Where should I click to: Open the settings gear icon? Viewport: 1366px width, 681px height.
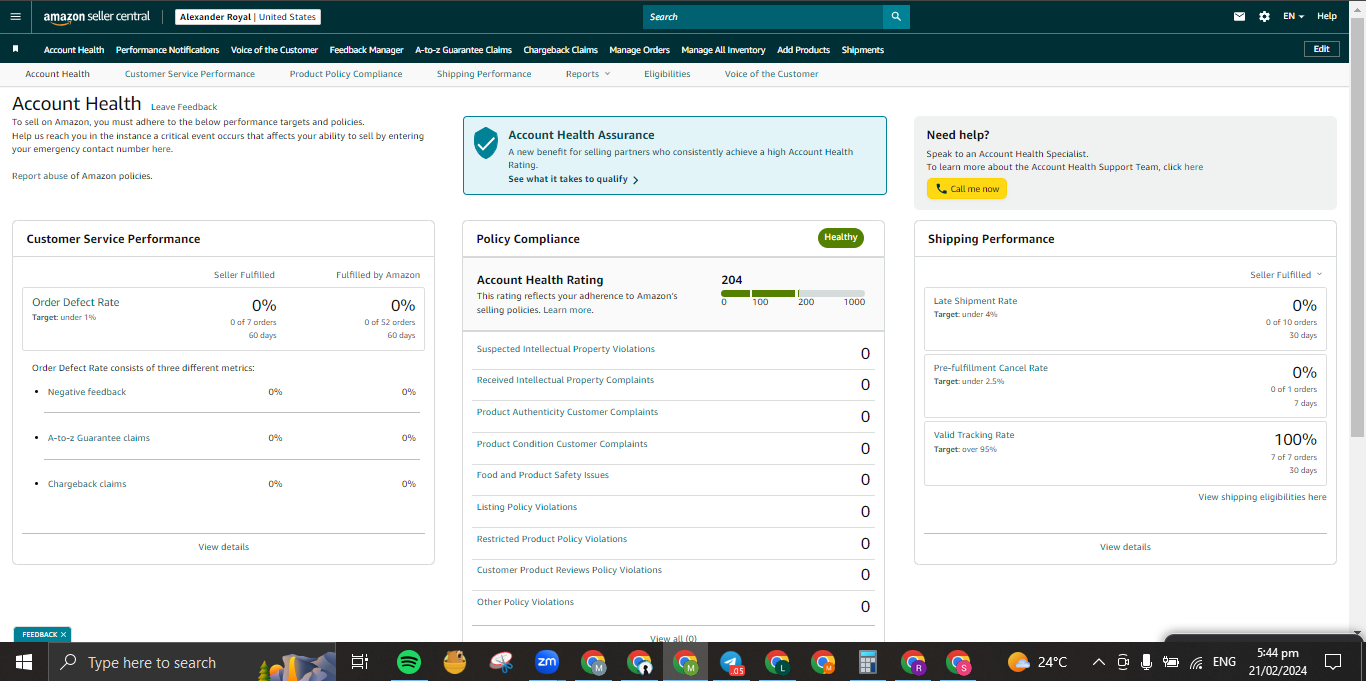pyautogui.click(x=1264, y=16)
